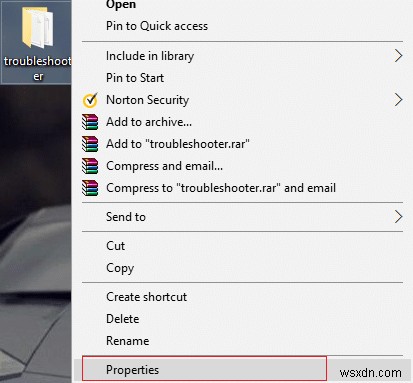The image size is (413, 383).
Task: Click WinRAR icon beside Add to "troubleshooter.rar"
Action: tap(90, 144)
